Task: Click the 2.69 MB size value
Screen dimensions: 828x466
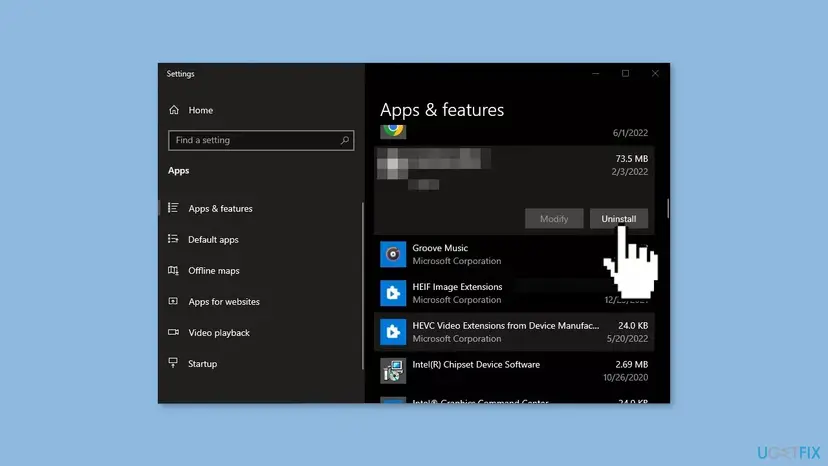Action: 632,365
